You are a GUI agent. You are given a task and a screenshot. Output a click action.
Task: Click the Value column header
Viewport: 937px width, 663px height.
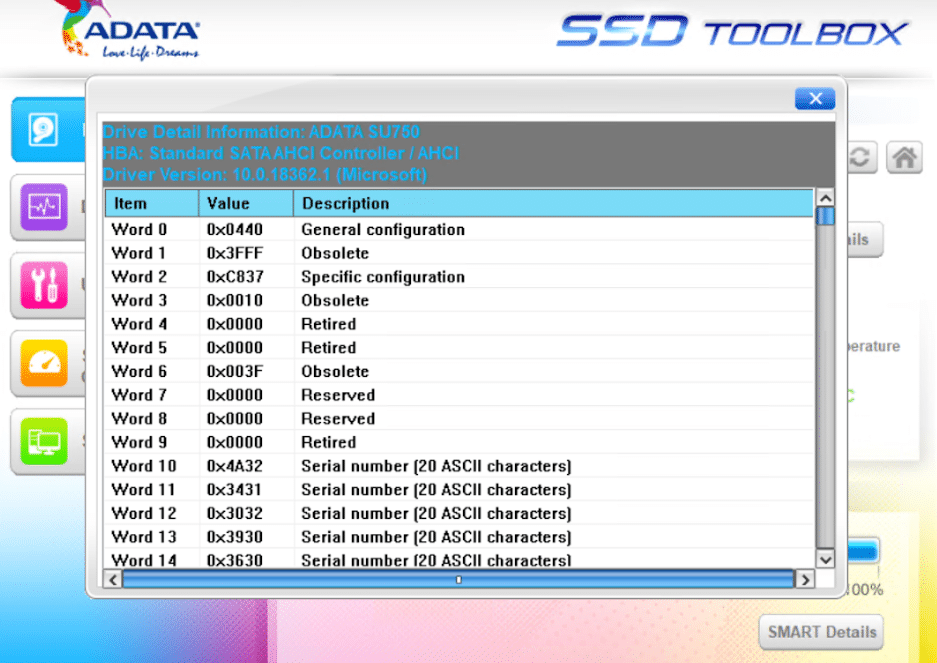[246, 203]
